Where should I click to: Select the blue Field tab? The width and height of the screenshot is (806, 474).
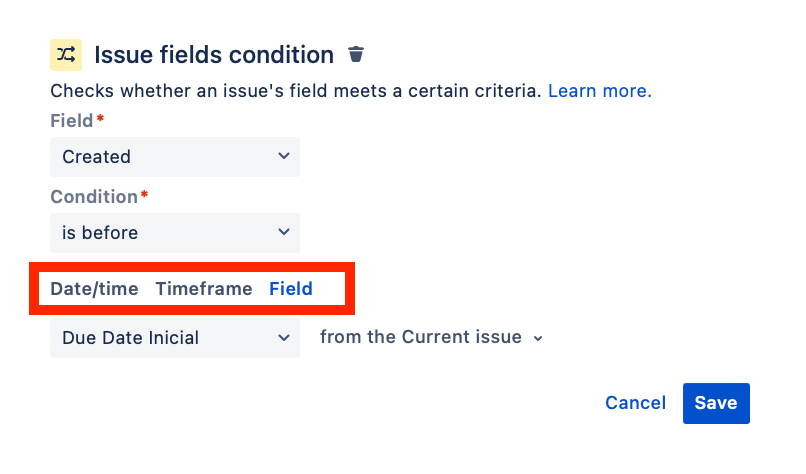pos(291,289)
